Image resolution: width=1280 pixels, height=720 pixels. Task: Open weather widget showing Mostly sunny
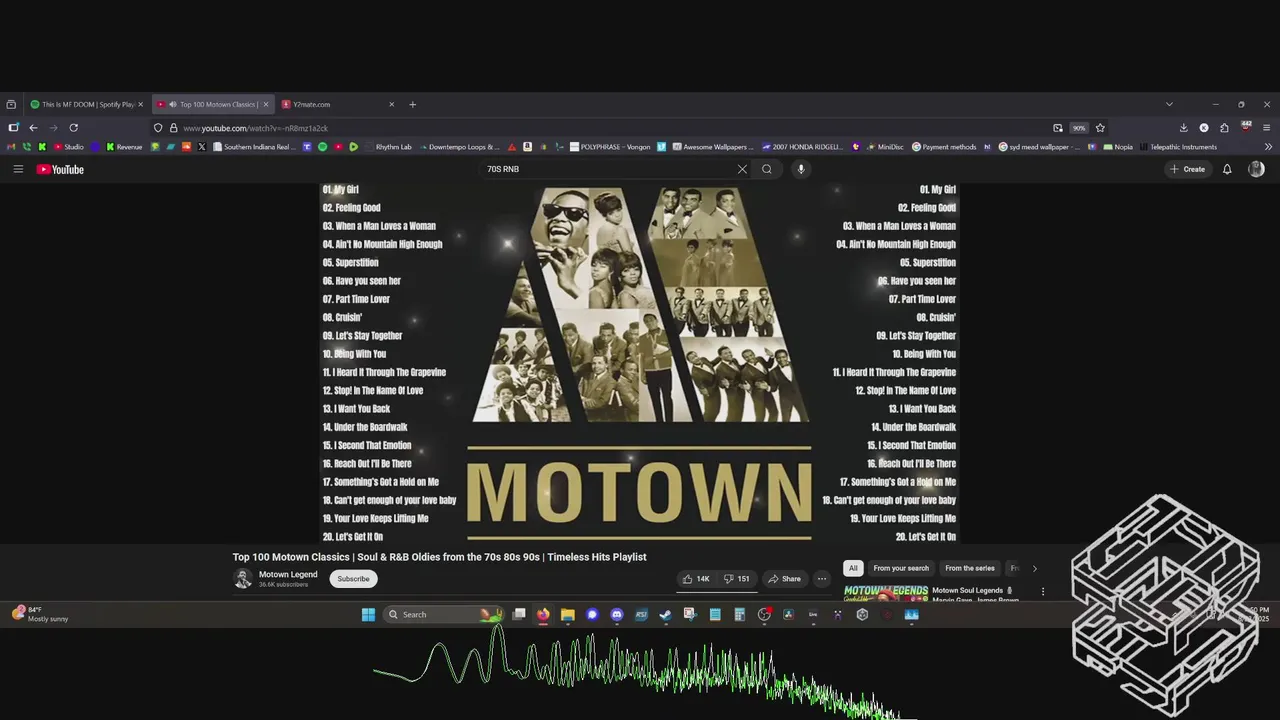[40, 614]
